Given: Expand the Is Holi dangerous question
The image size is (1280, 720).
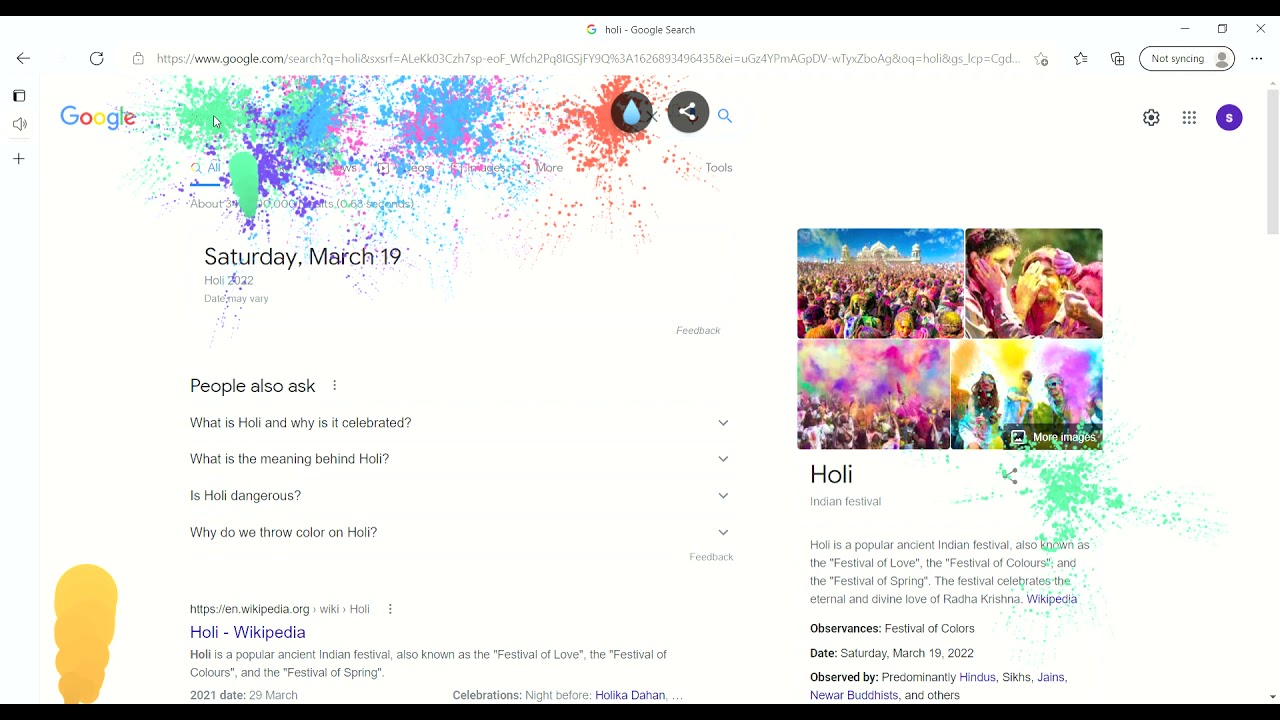Looking at the screenshot, I should [460, 496].
